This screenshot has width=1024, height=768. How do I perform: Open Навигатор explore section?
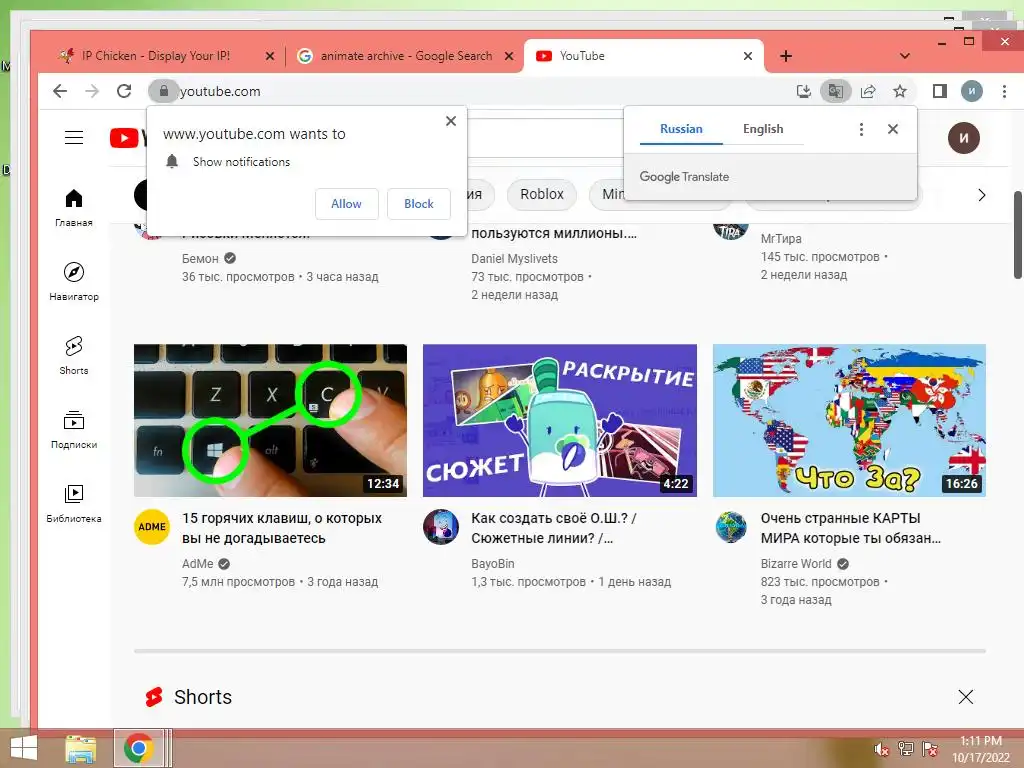74,281
